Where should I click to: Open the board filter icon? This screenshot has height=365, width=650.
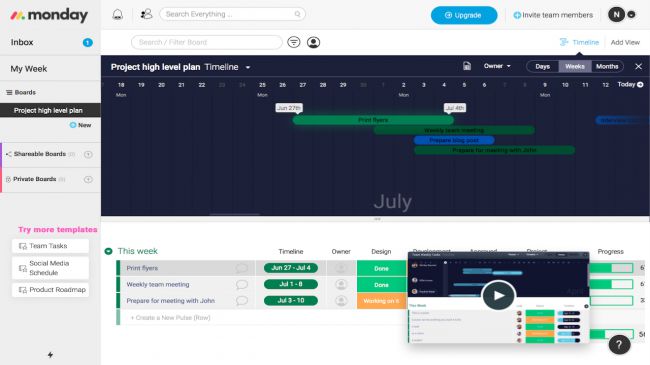(294, 42)
